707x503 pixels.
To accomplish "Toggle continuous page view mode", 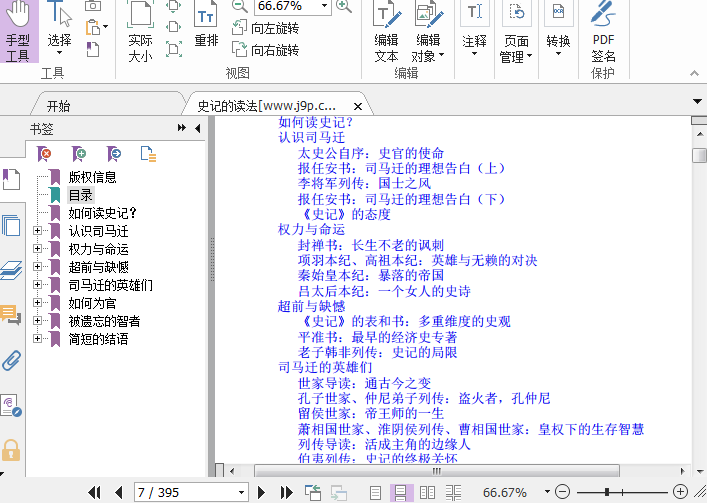I will [x=400, y=493].
